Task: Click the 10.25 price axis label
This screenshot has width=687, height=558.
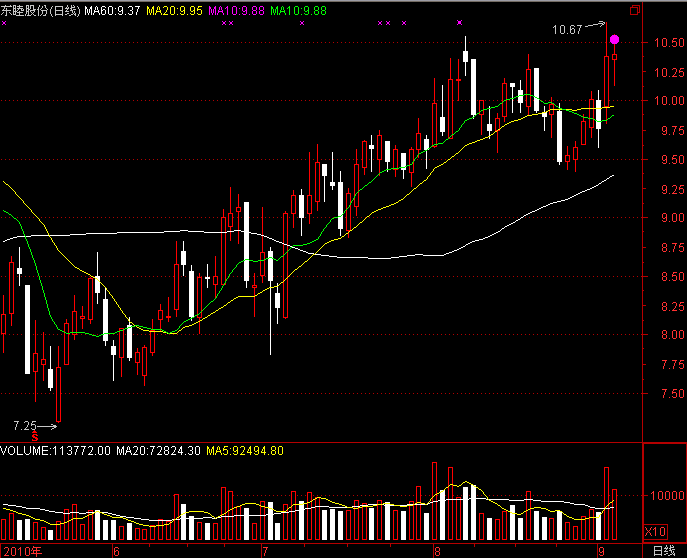Action: 669,72
